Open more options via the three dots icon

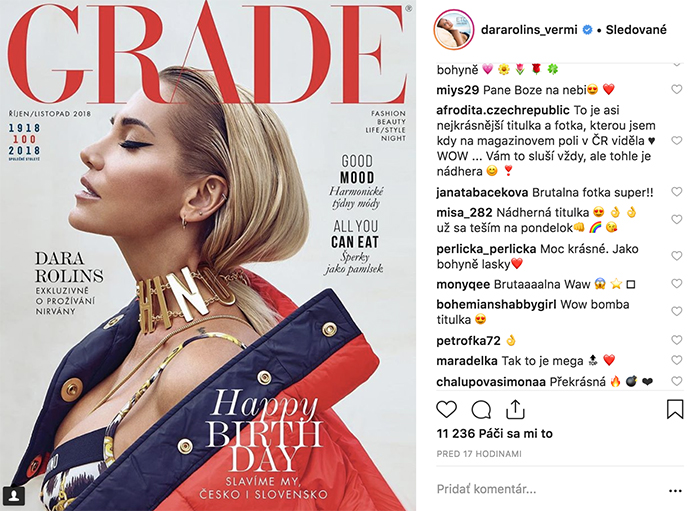(675, 491)
